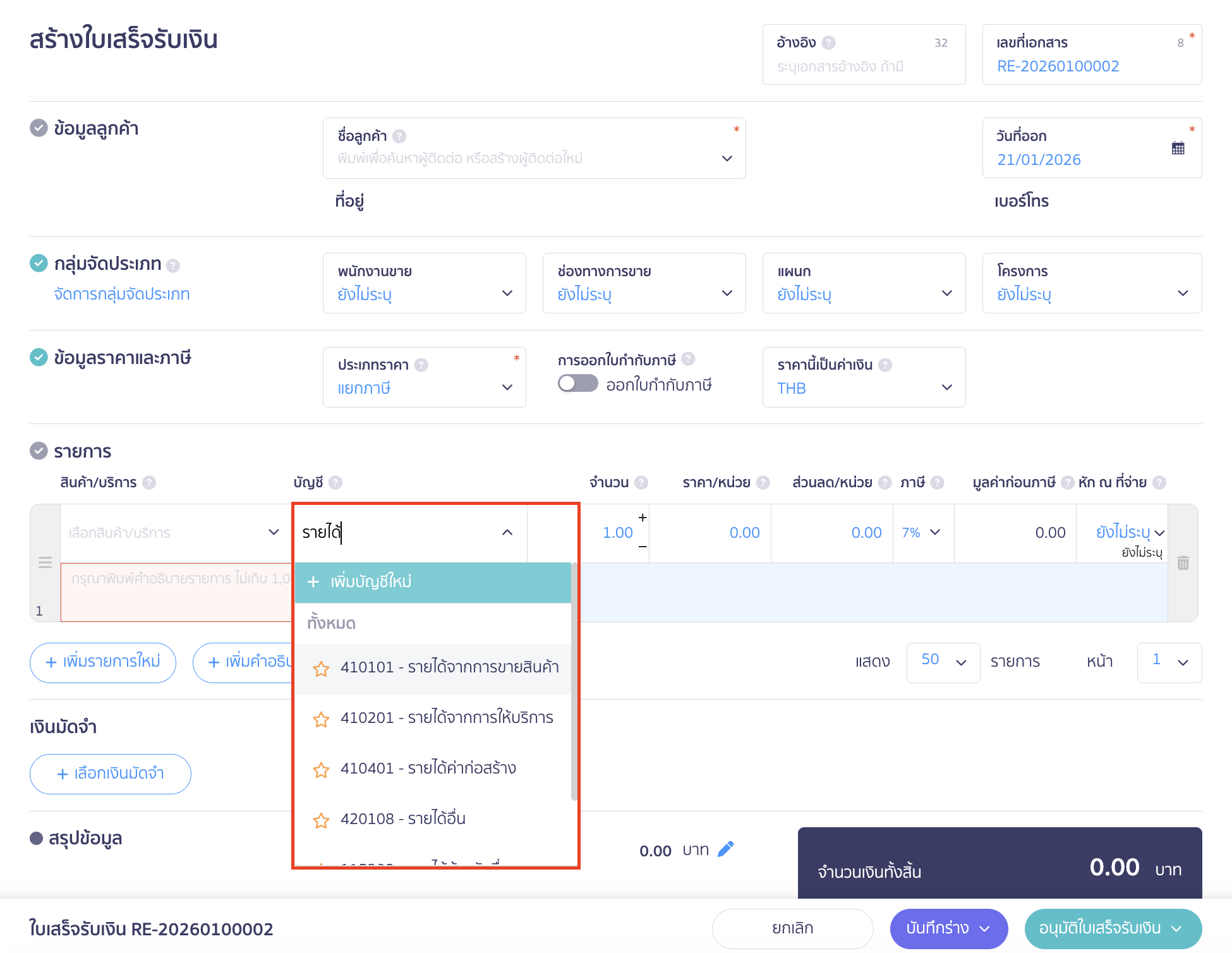The image size is (1232, 953).
Task: Click the เพิ่มรายการใหม่ button
Action: click(103, 662)
